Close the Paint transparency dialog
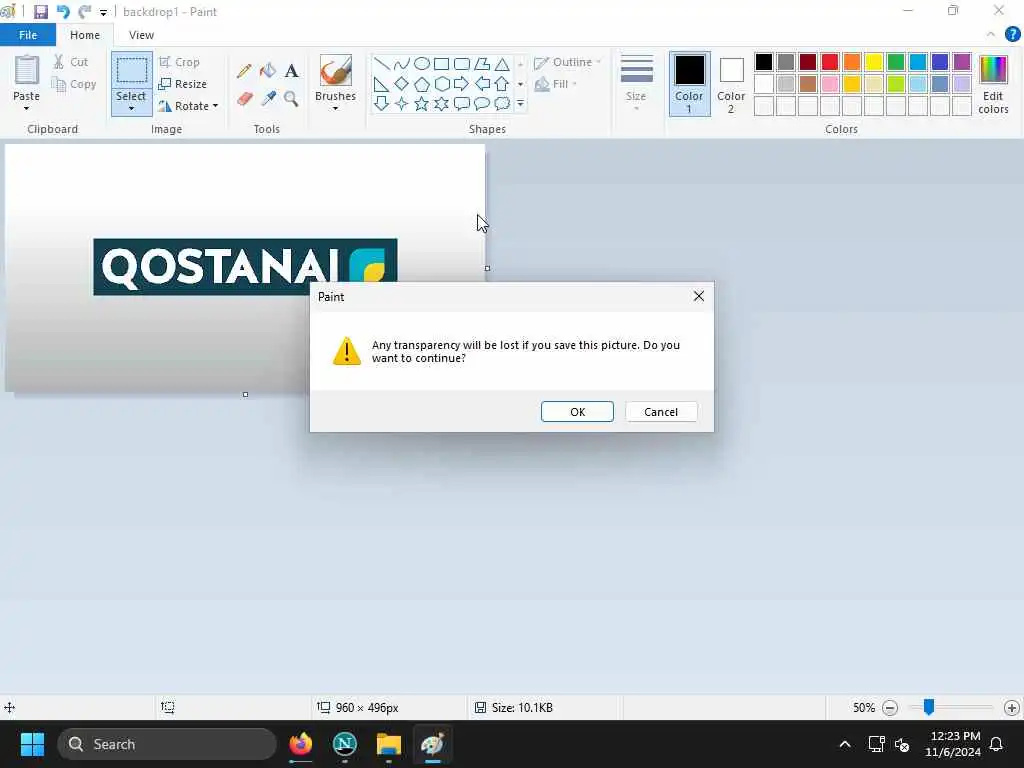The width and height of the screenshot is (1024, 768). pos(699,296)
